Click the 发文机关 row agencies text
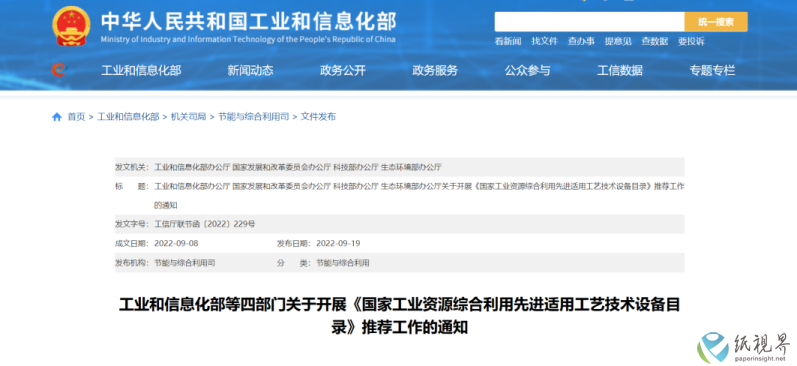 click(x=298, y=167)
